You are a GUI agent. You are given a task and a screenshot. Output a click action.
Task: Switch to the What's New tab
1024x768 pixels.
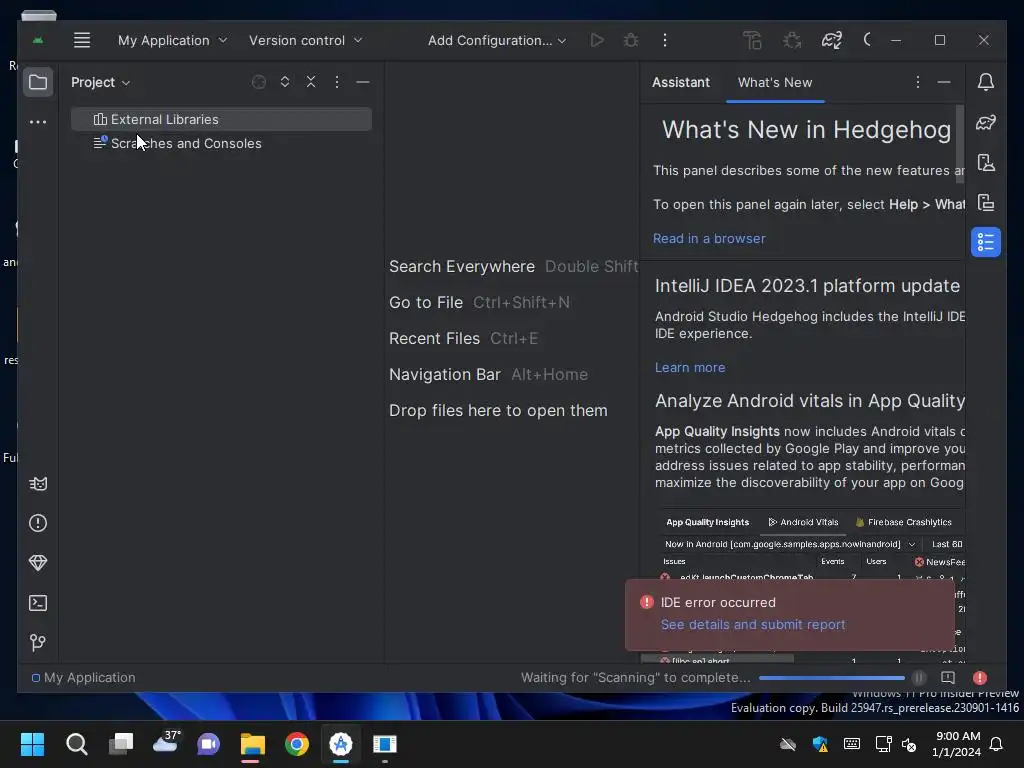(775, 82)
